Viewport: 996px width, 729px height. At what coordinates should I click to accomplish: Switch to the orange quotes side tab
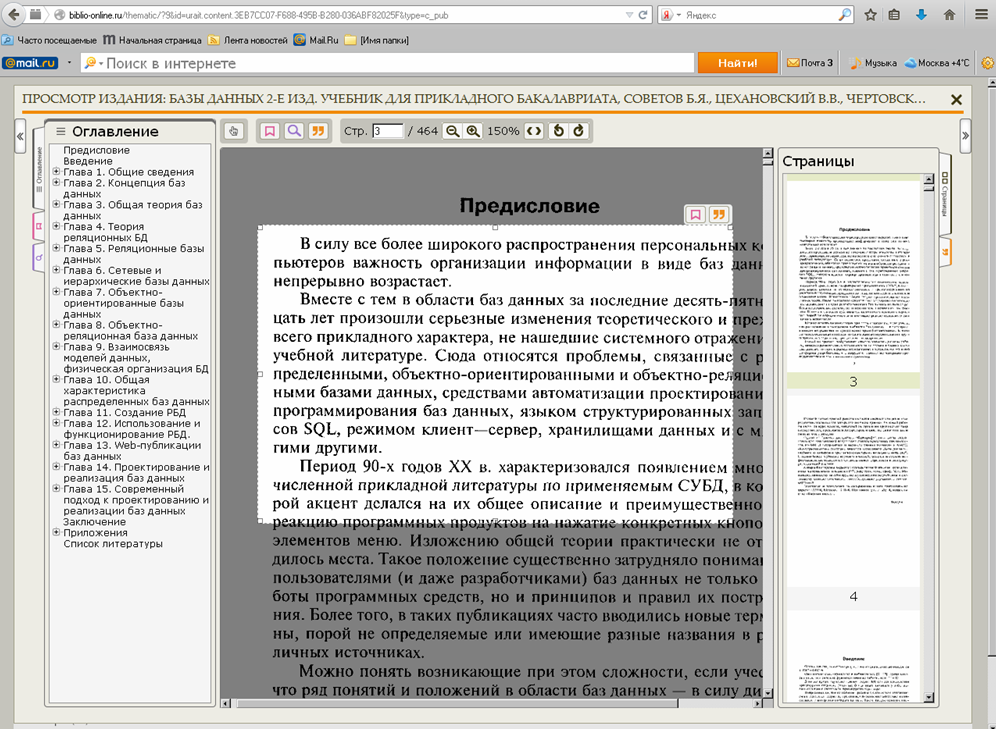click(x=945, y=253)
